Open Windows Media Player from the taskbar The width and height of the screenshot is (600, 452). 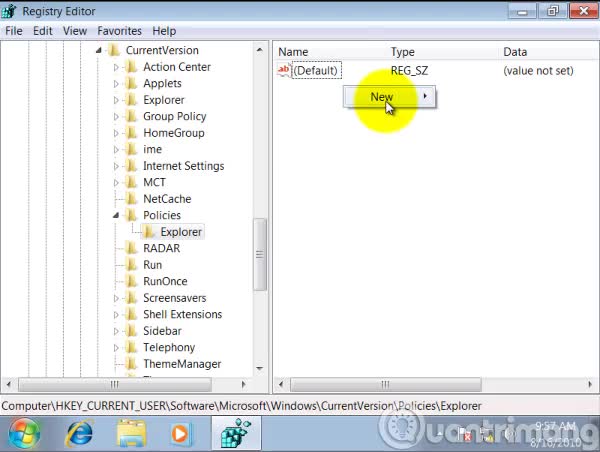pyautogui.click(x=181, y=434)
